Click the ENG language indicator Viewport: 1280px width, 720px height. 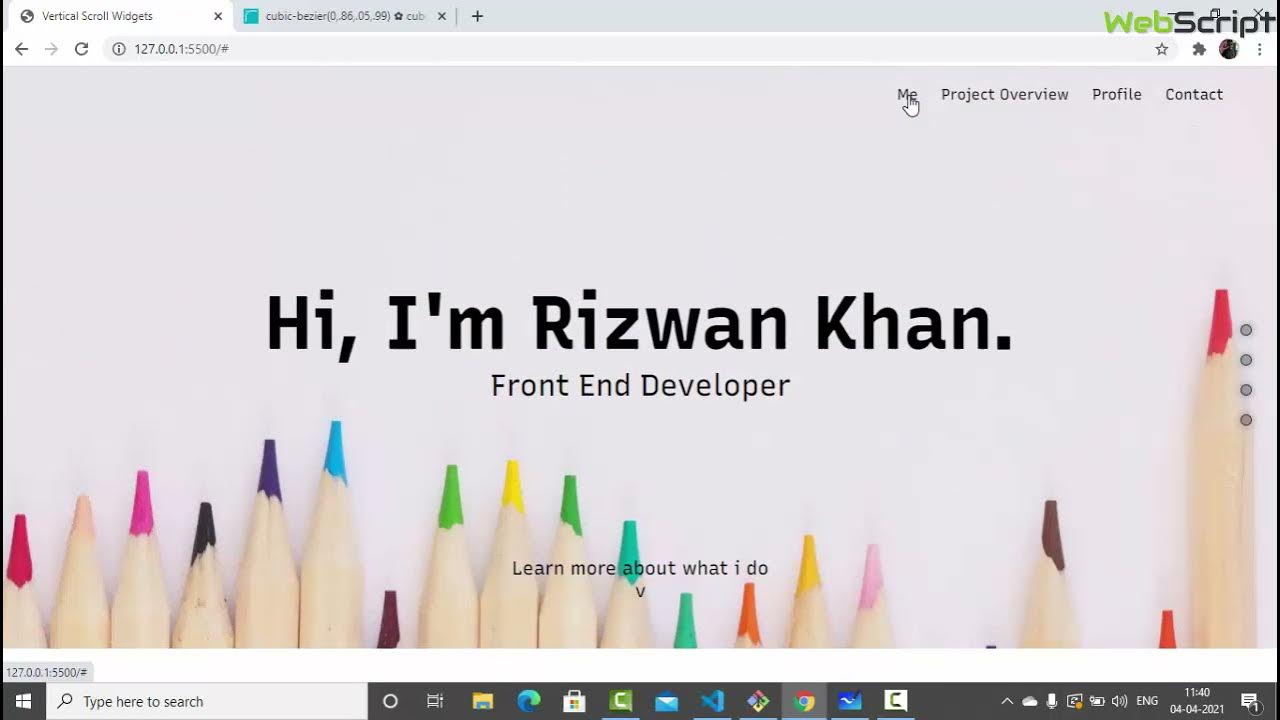1148,701
